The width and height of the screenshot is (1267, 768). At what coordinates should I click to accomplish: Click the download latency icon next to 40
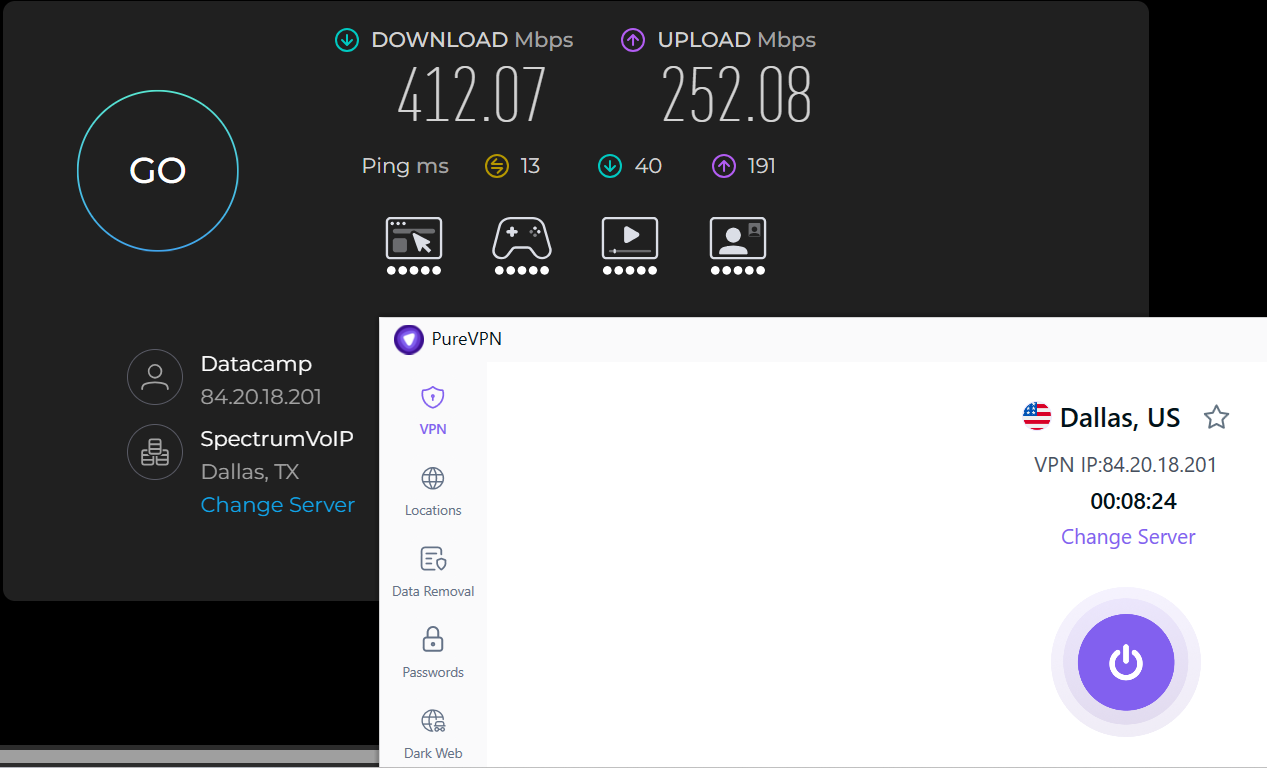(610, 166)
